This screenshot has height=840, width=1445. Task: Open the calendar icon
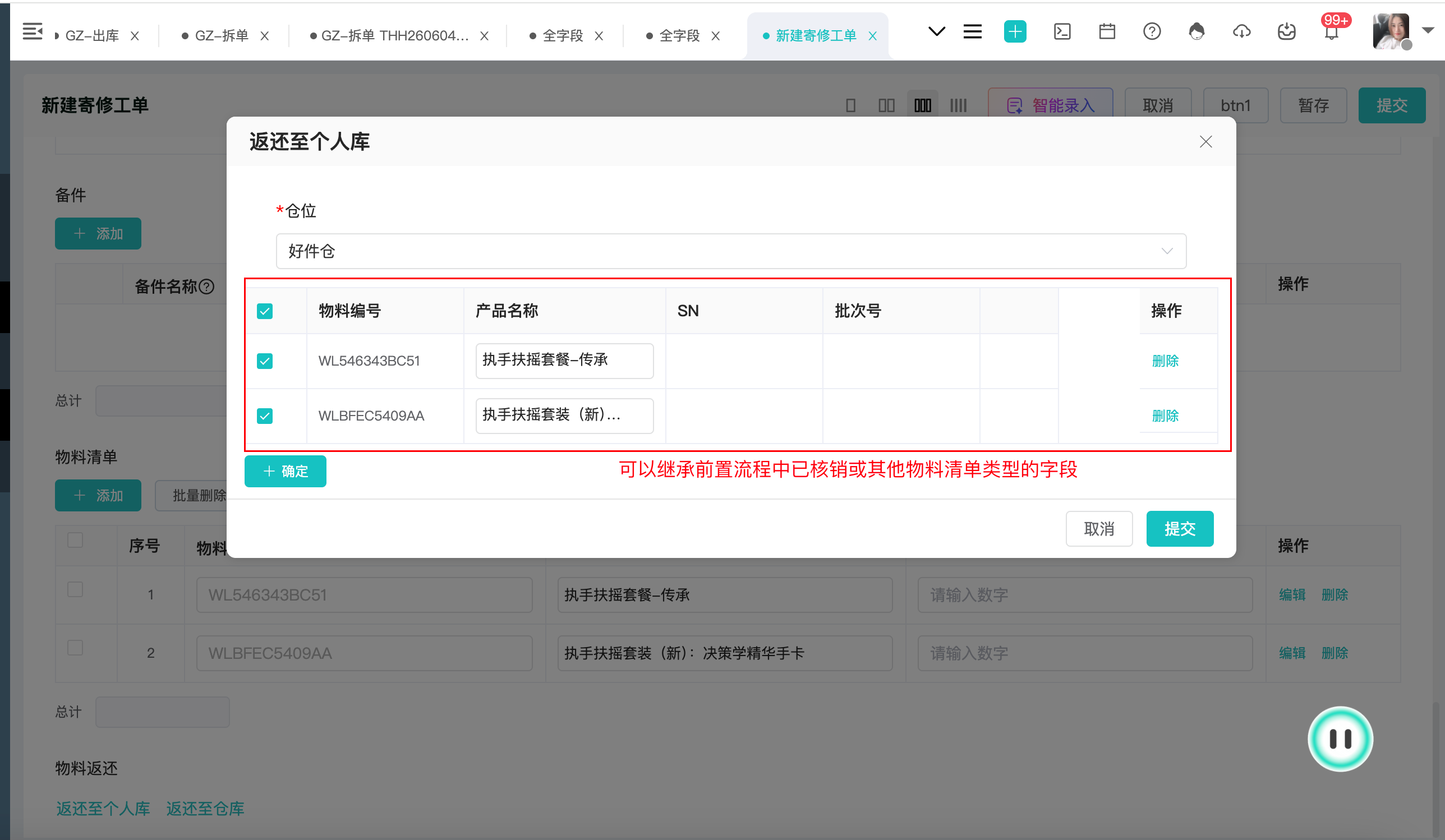click(x=1107, y=31)
